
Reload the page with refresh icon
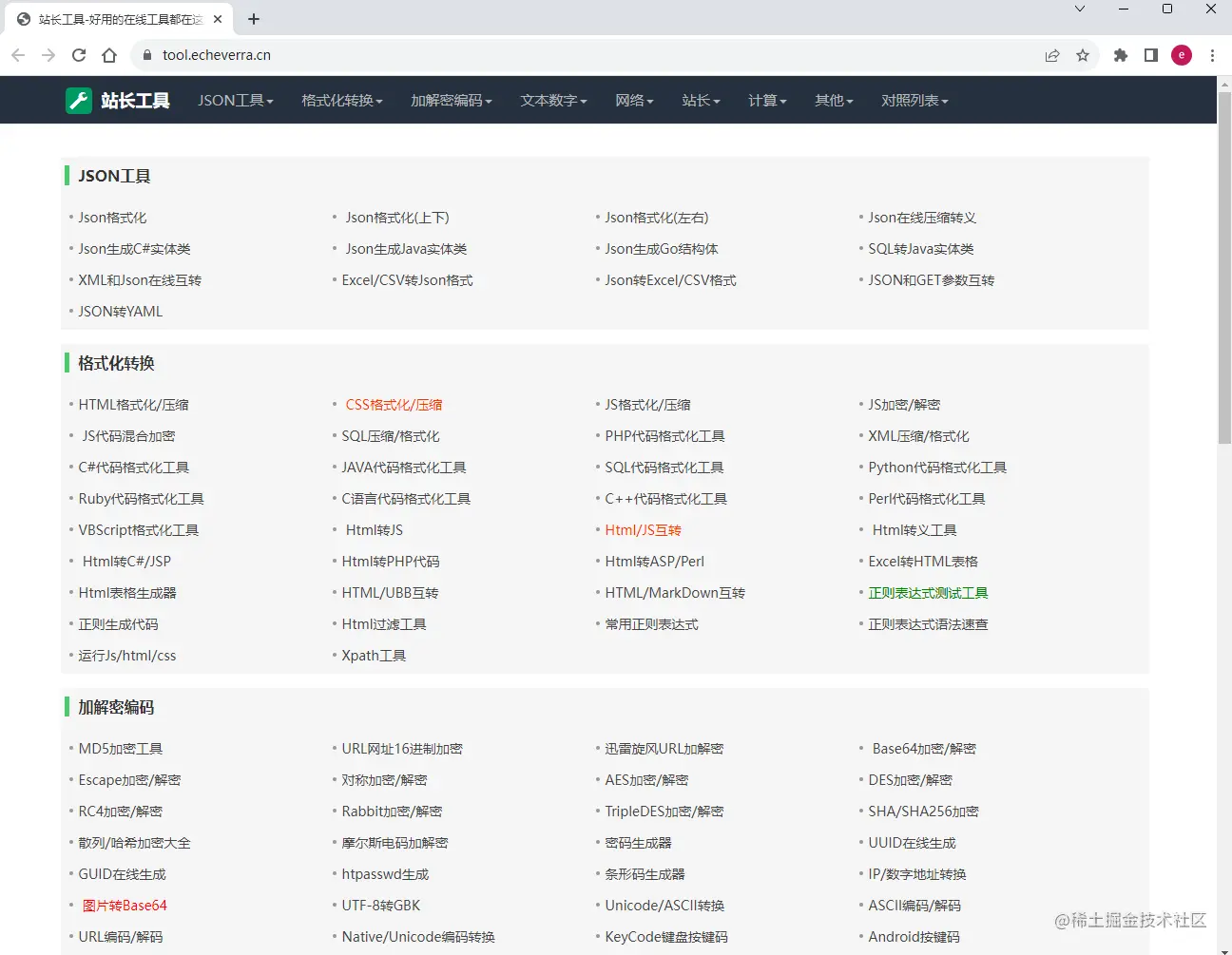(79, 55)
